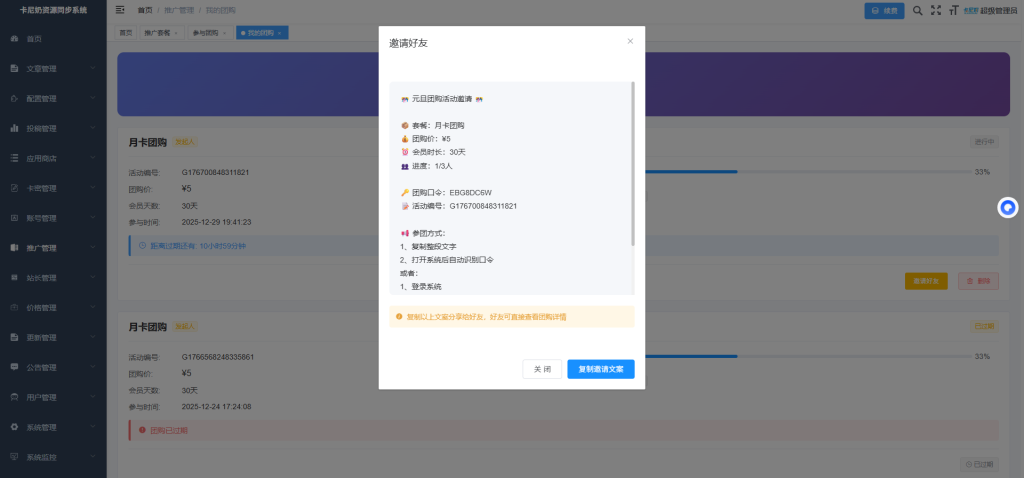Expand the 账号管理 menu chevron
Screen dimensions: 1024x478
click(x=93, y=218)
